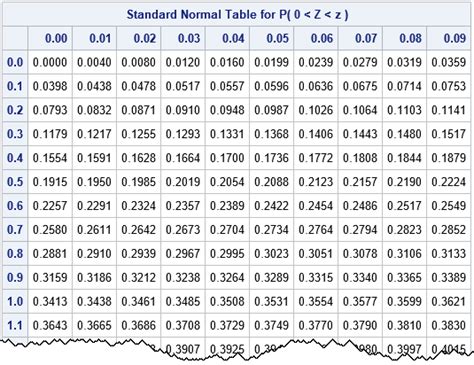Click the table entry 0.2224
Screen dimensions: 474x365
pos(449,182)
